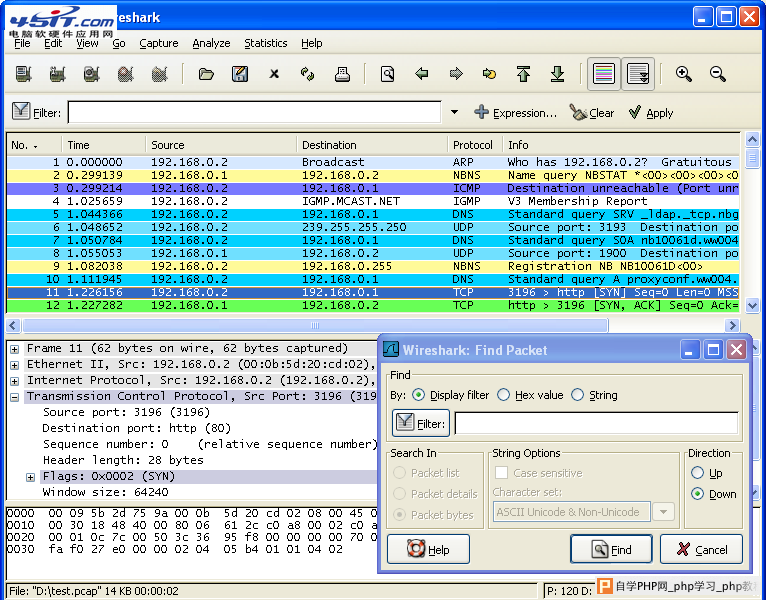Toggle packet list colorize icon

(604, 74)
